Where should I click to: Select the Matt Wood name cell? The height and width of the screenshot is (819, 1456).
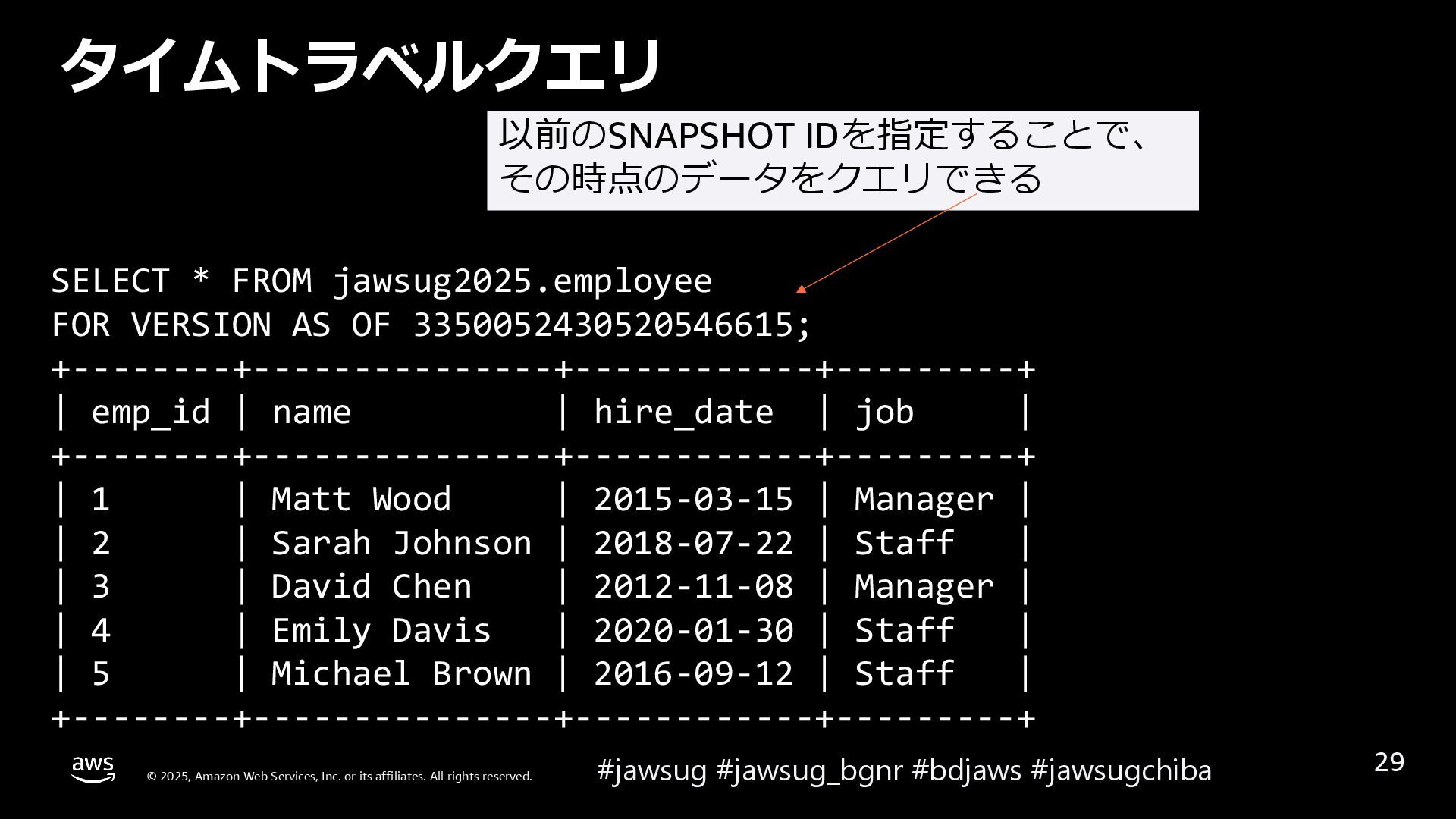(x=361, y=500)
